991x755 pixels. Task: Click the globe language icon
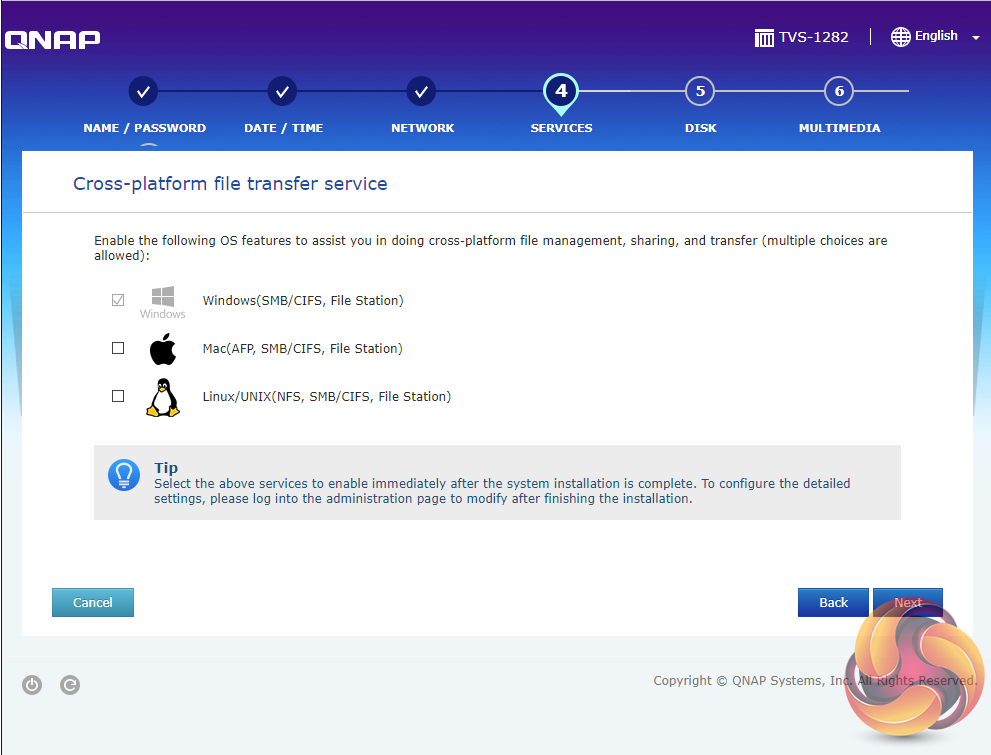[900, 37]
